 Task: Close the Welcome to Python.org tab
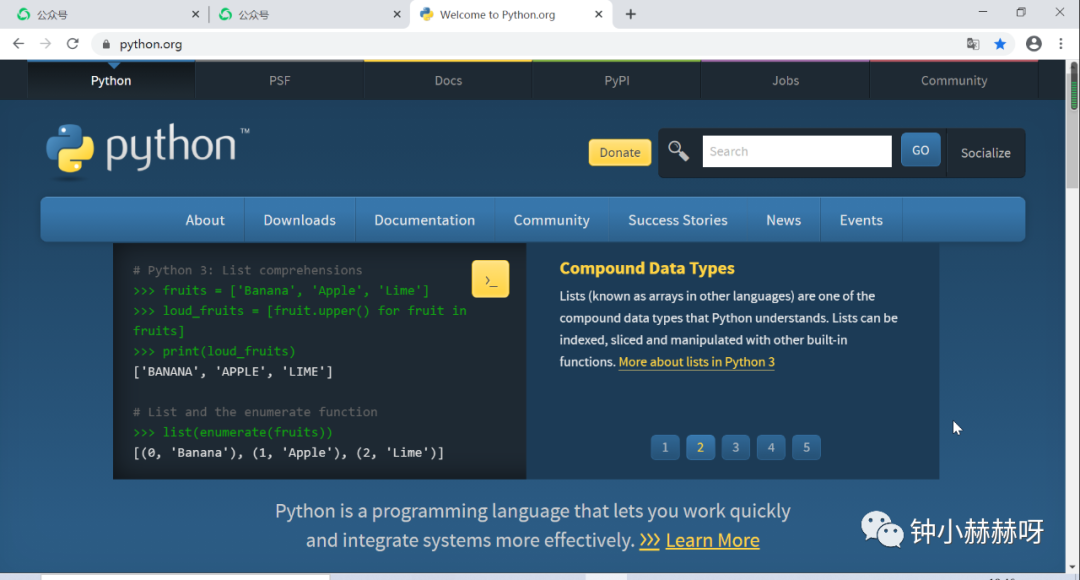(x=599, y=14)
